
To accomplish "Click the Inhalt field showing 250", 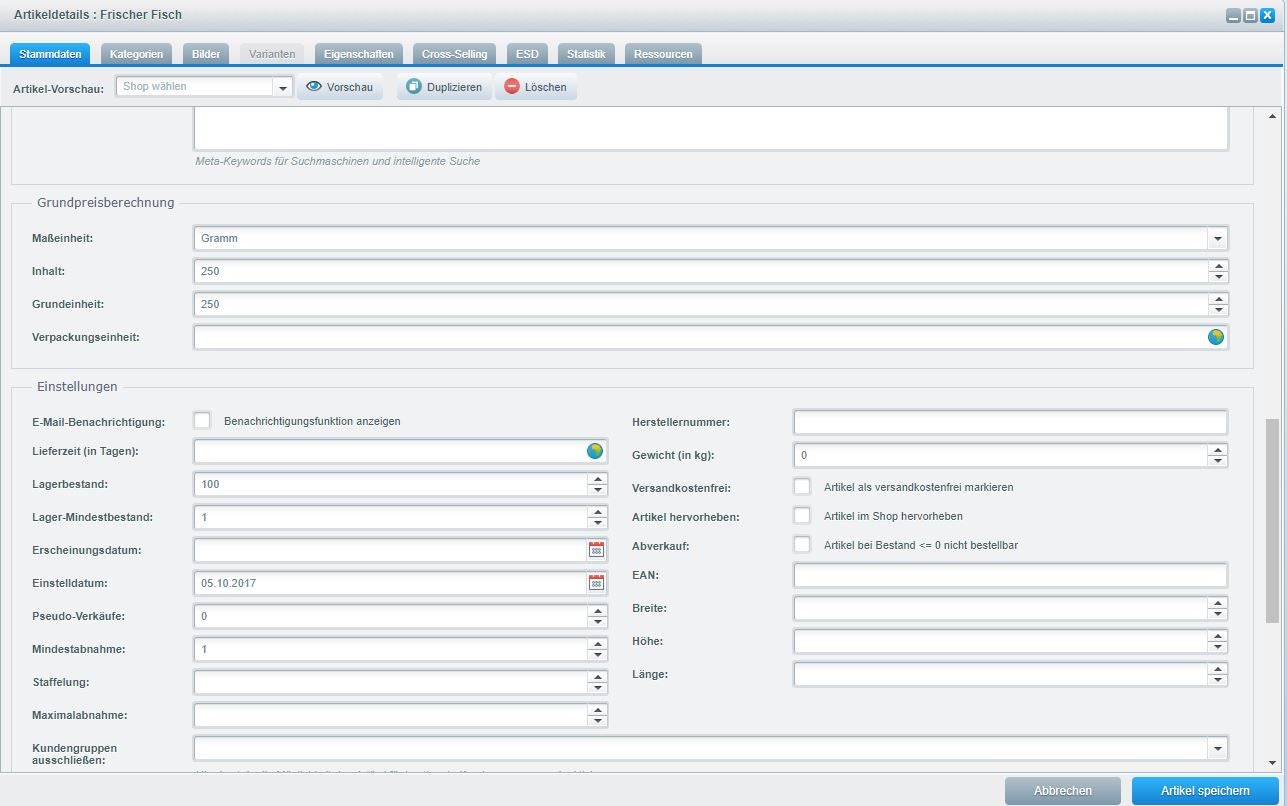I will coord(700,271).
